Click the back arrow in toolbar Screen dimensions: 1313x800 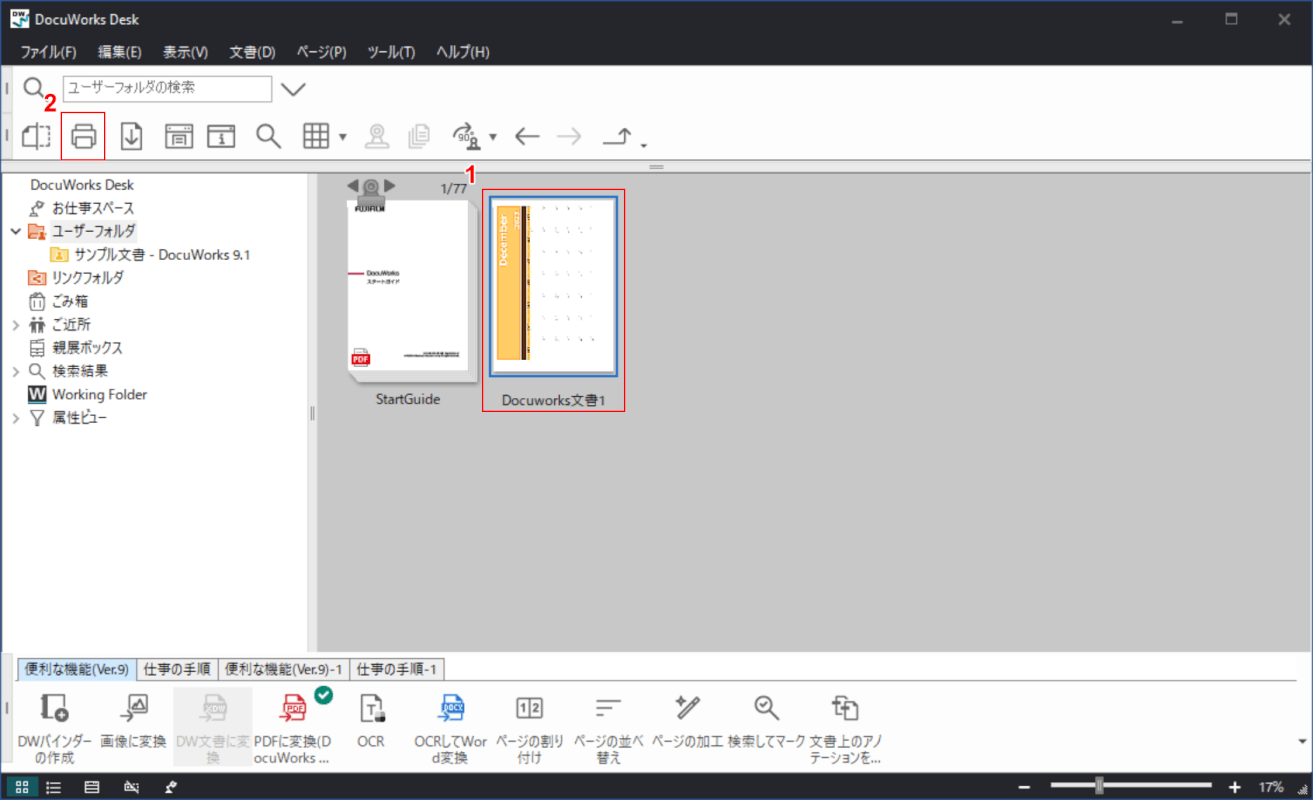(x=527, y=136)
